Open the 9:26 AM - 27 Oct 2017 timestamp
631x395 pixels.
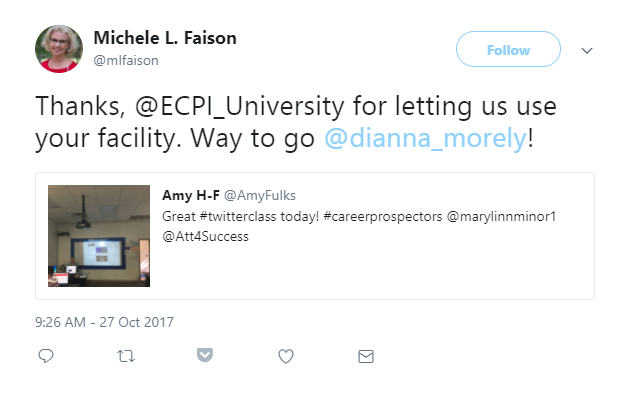coord(104,322)
